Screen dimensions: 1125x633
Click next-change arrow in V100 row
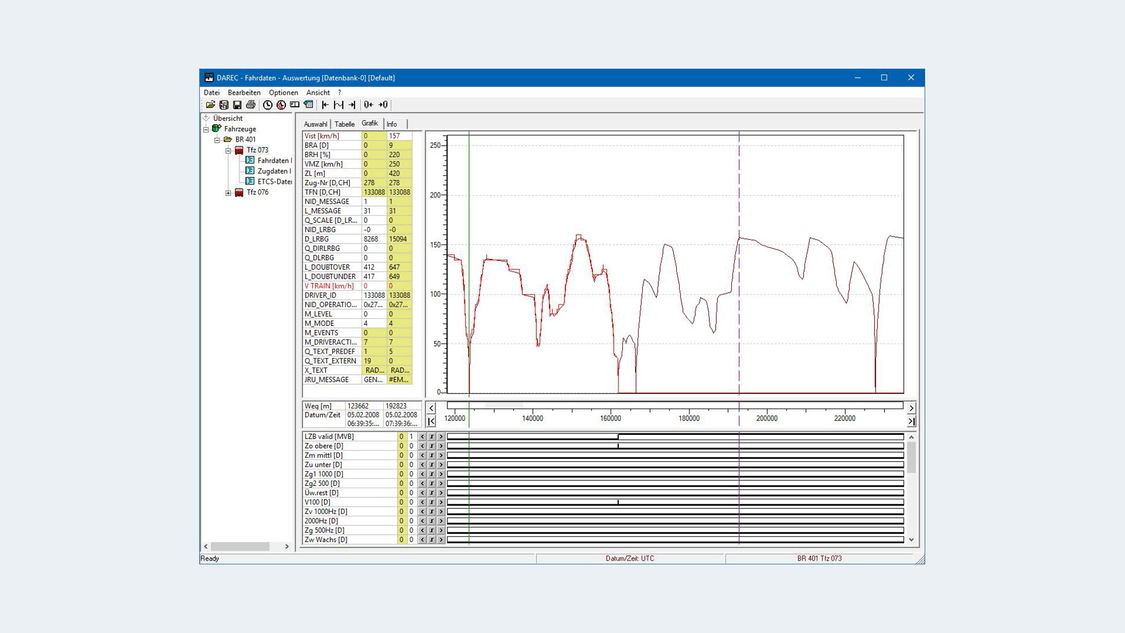click(x=441, y=502)
